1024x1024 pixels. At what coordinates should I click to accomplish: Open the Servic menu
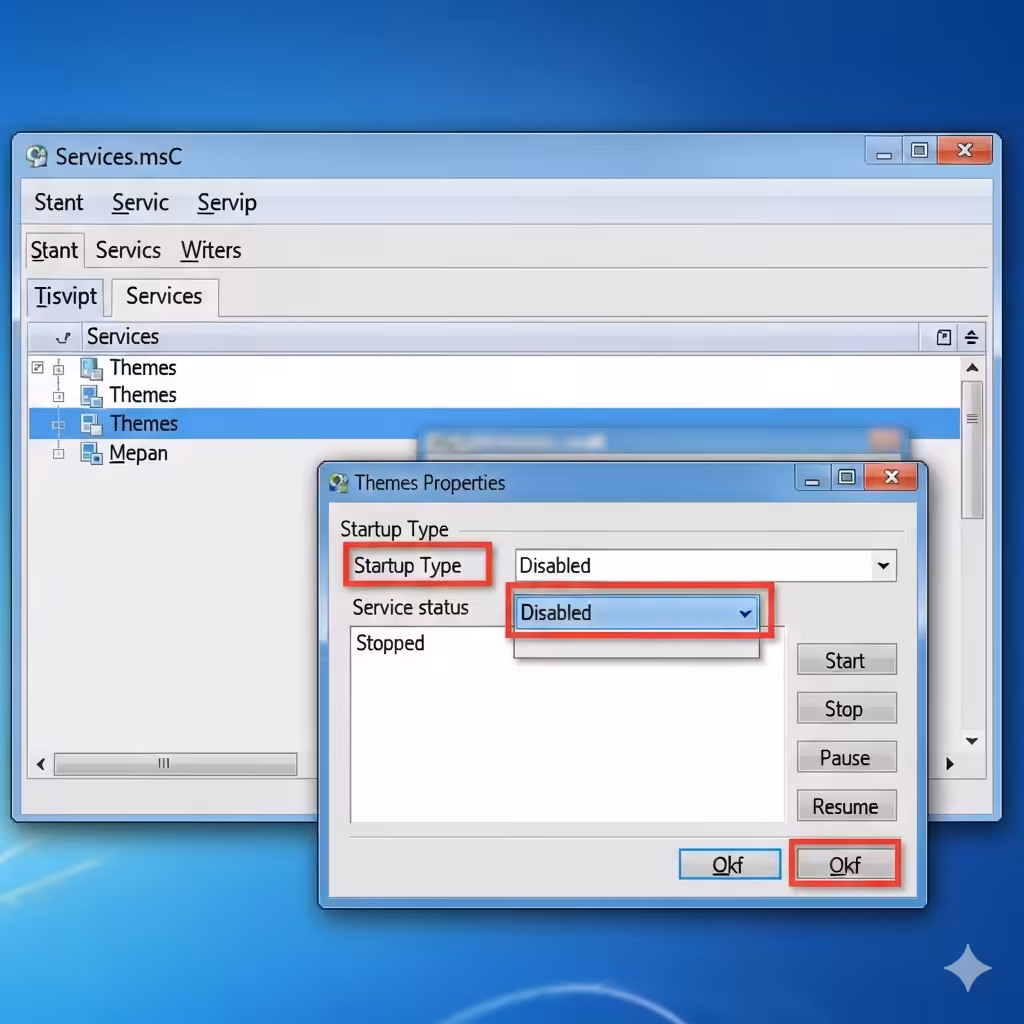click(x=140, y=202)
